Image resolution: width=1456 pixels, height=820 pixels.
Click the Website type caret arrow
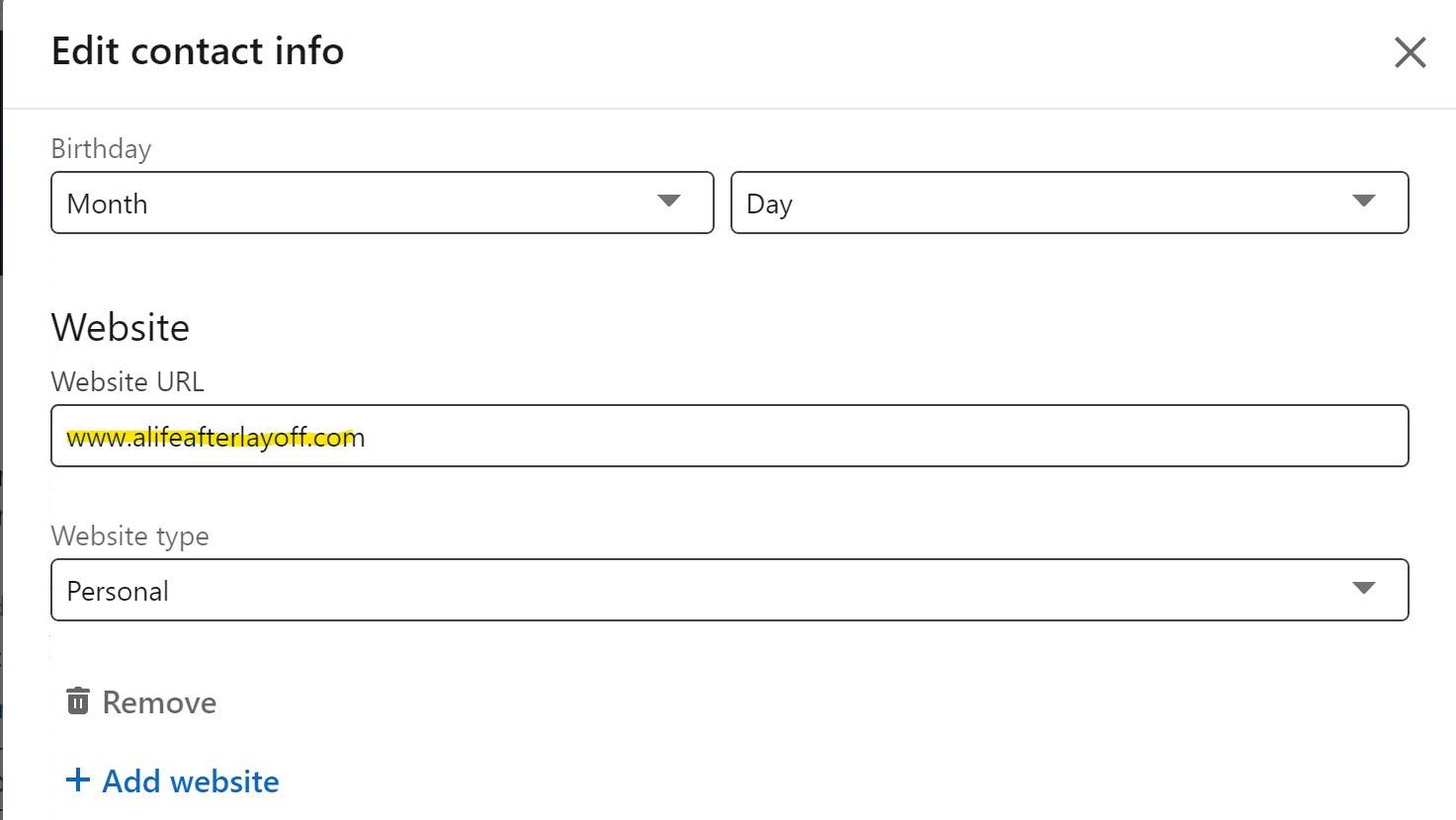click(x=1364, y=588)
